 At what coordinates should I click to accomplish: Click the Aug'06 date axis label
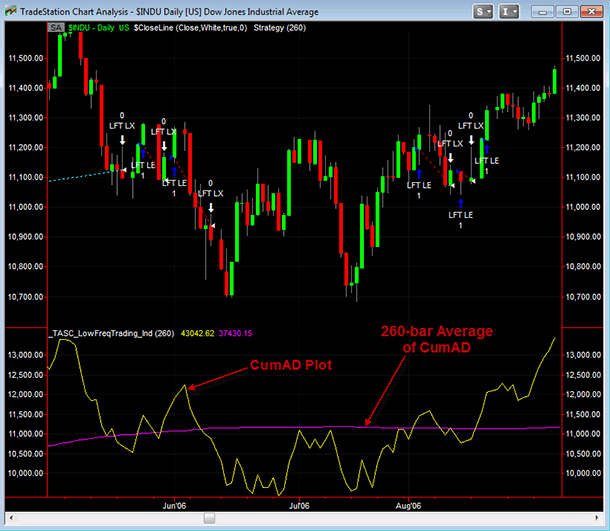408,504
